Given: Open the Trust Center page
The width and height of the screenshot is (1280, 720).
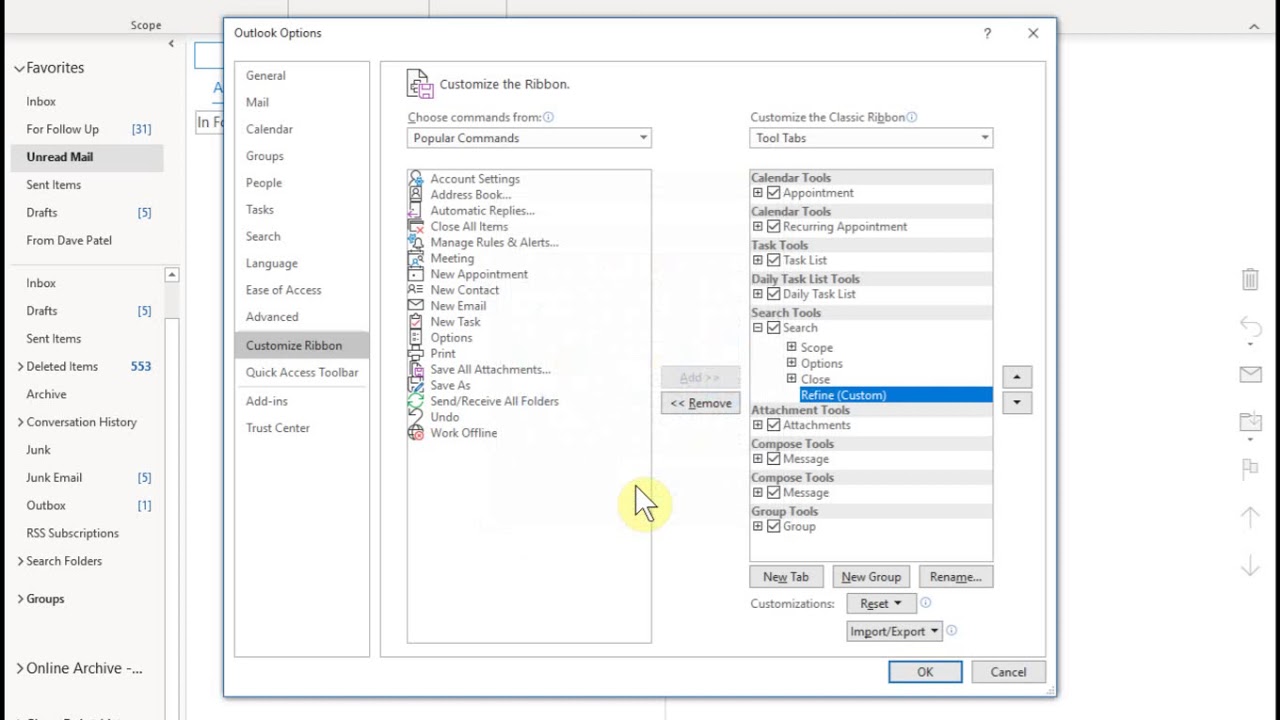Looking at the screenshot, I should [x=278, y=428].
